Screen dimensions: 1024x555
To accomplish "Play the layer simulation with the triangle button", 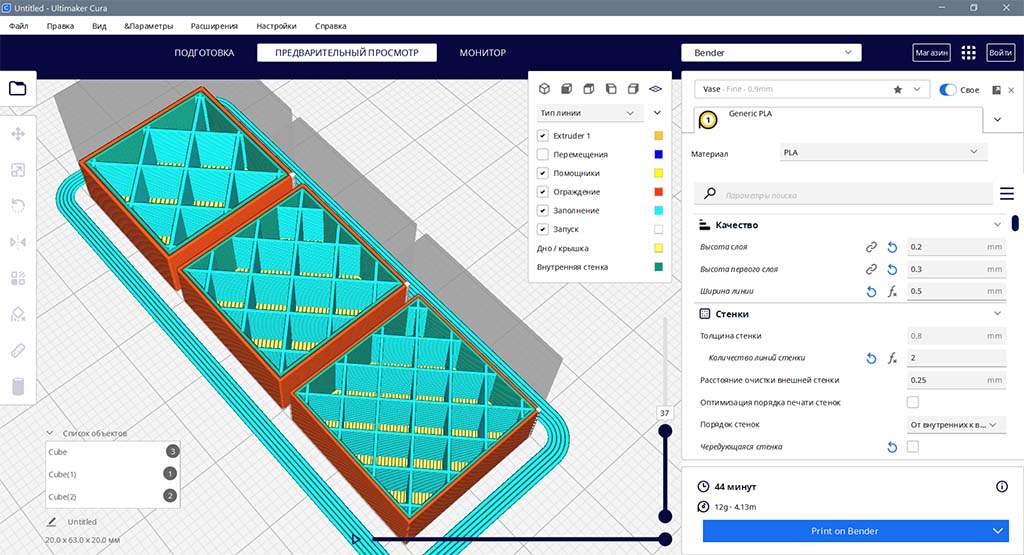I will (356, 539).
